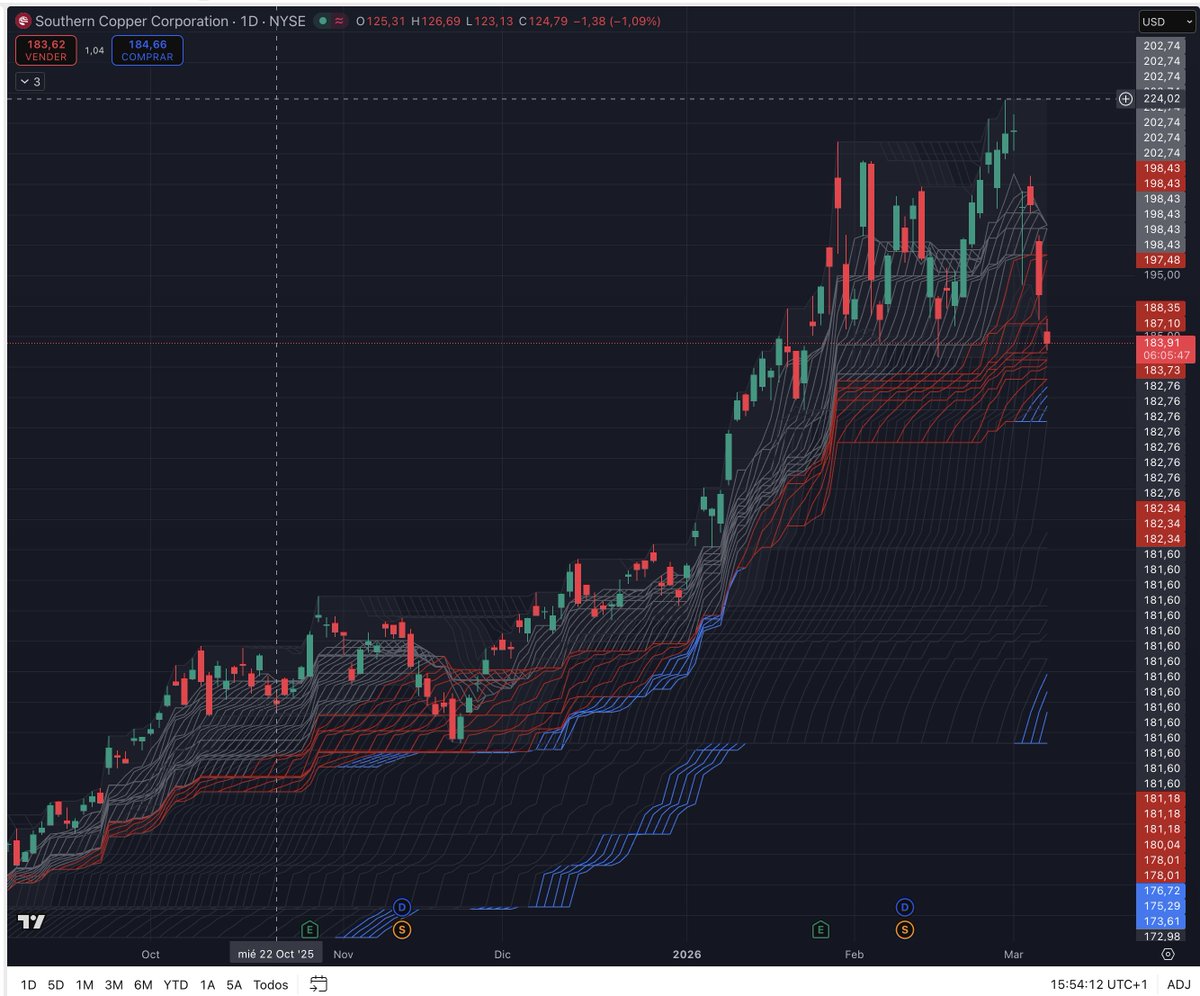Open the go-to-date calendar icon
This screenshot has height=996, width=1200.
click(x=319, y=984)
